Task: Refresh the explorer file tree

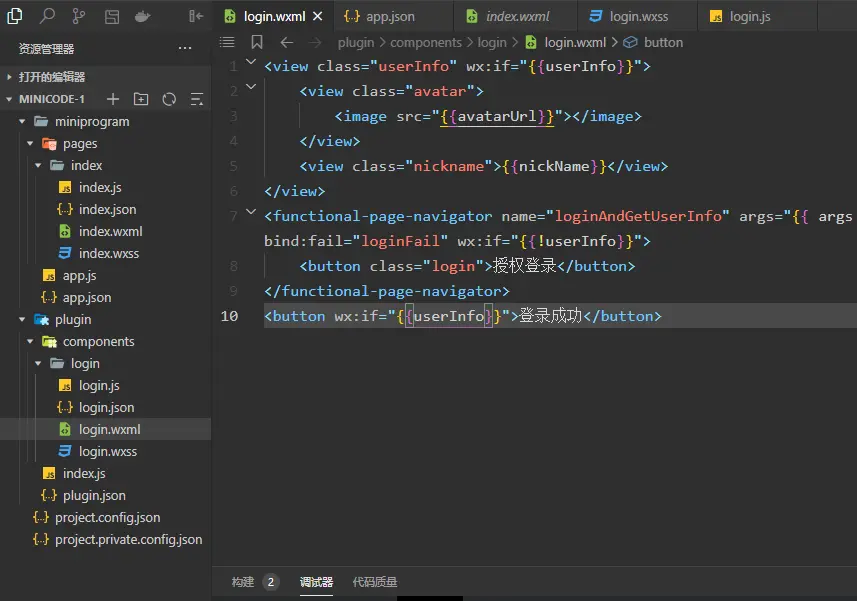Action: click(x=169, y=99)
